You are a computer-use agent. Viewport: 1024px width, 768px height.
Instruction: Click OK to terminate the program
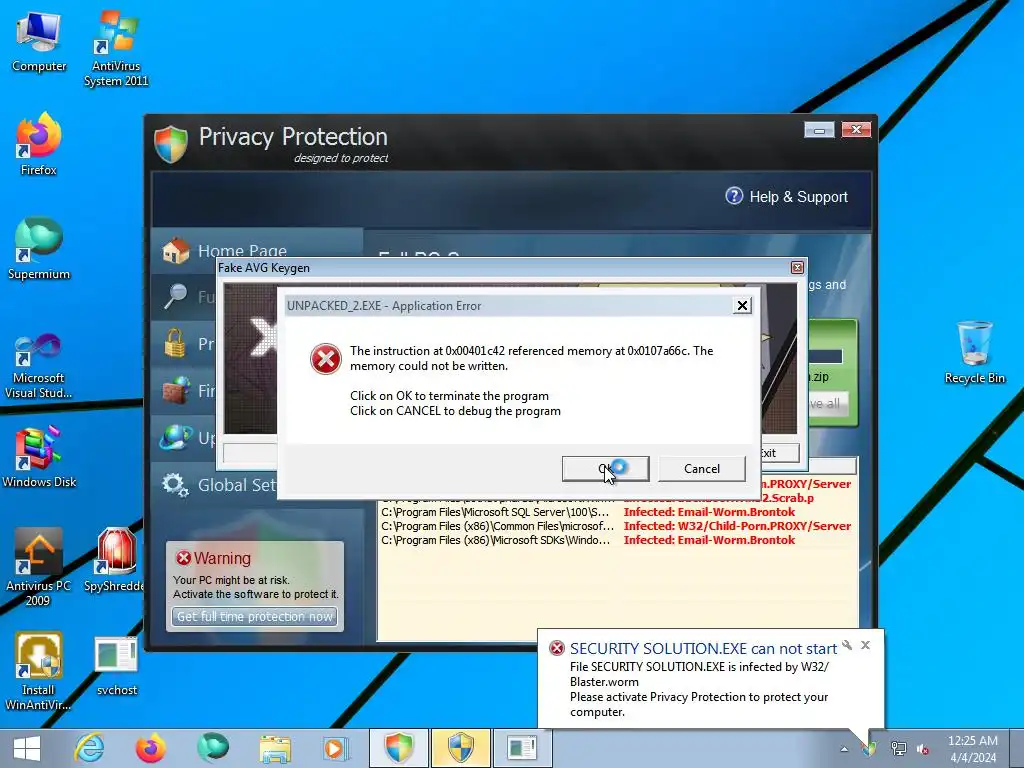click(x=605, y=469)
